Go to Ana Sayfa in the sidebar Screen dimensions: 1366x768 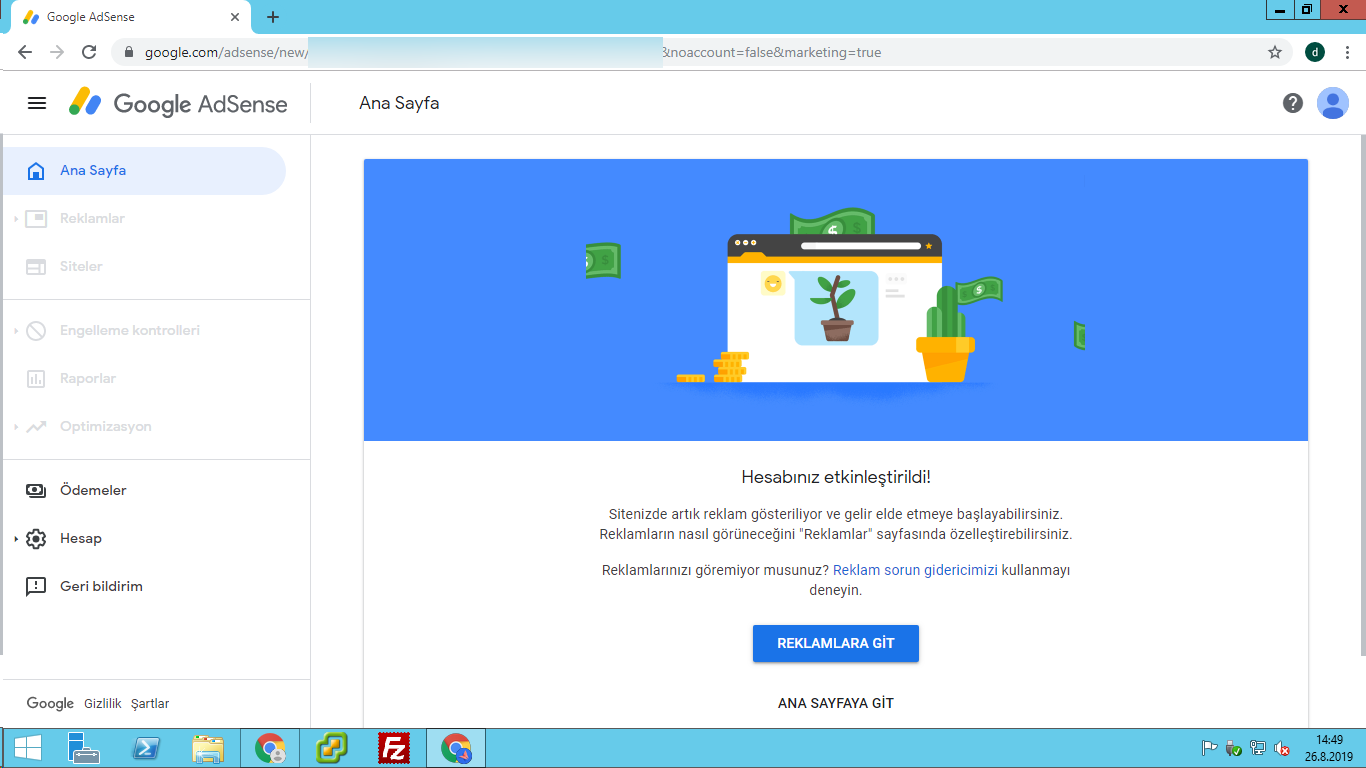[x=144, y=171]
